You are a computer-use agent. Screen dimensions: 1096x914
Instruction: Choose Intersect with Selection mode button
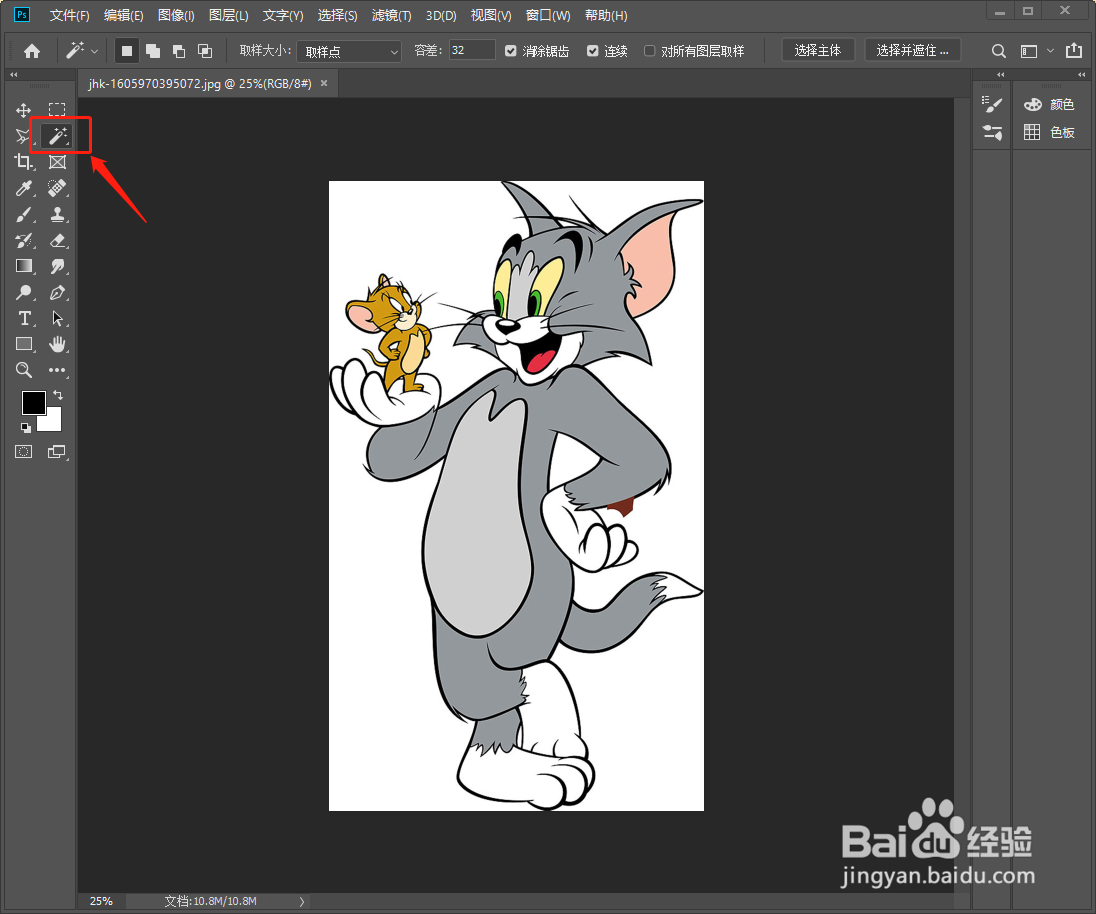pos(205,50)
